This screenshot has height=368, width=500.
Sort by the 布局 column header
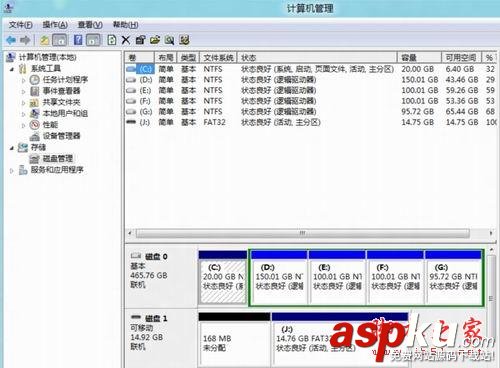coord(166,57)
